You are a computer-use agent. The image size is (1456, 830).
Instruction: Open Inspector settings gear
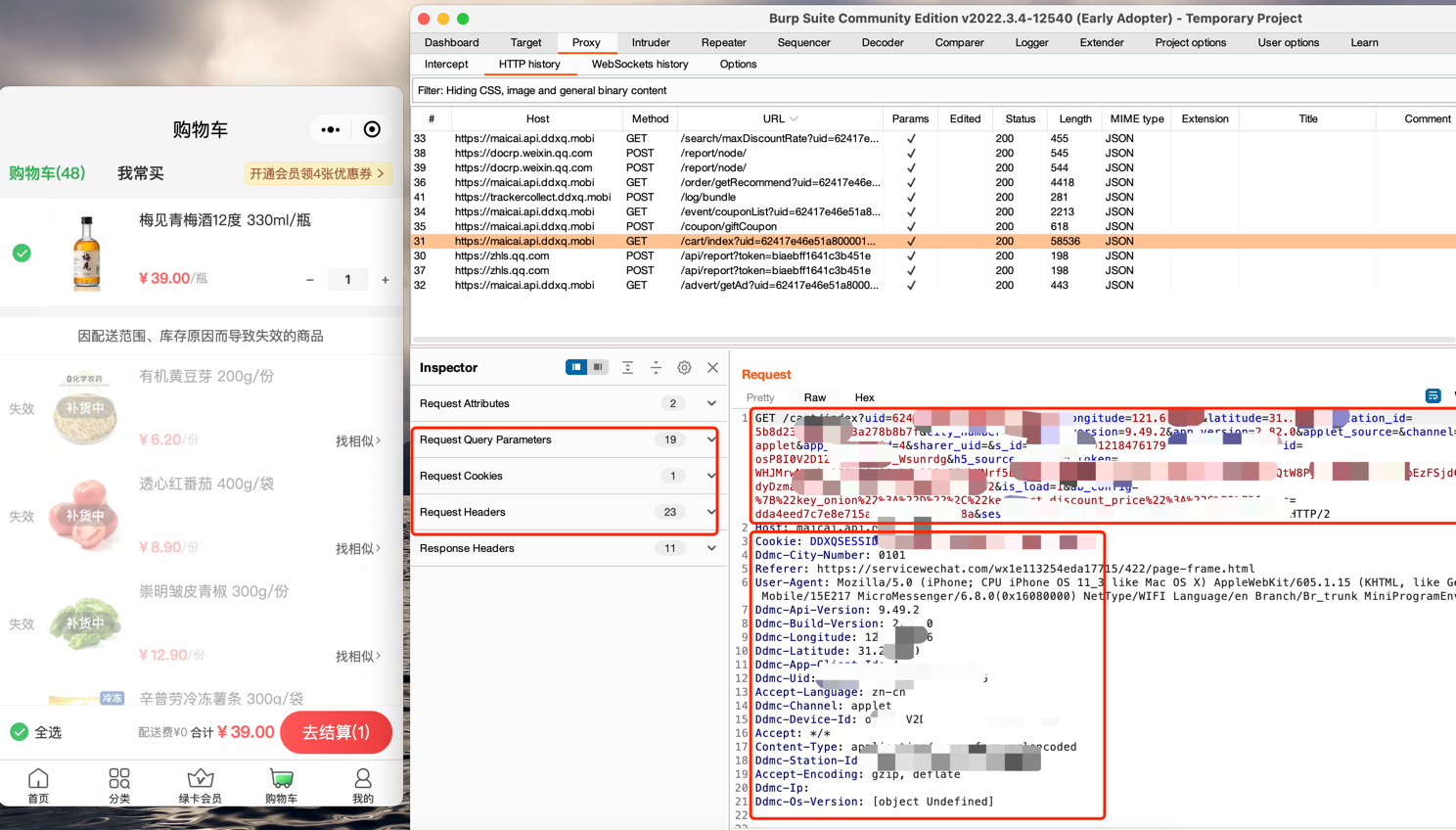(685, 367)
